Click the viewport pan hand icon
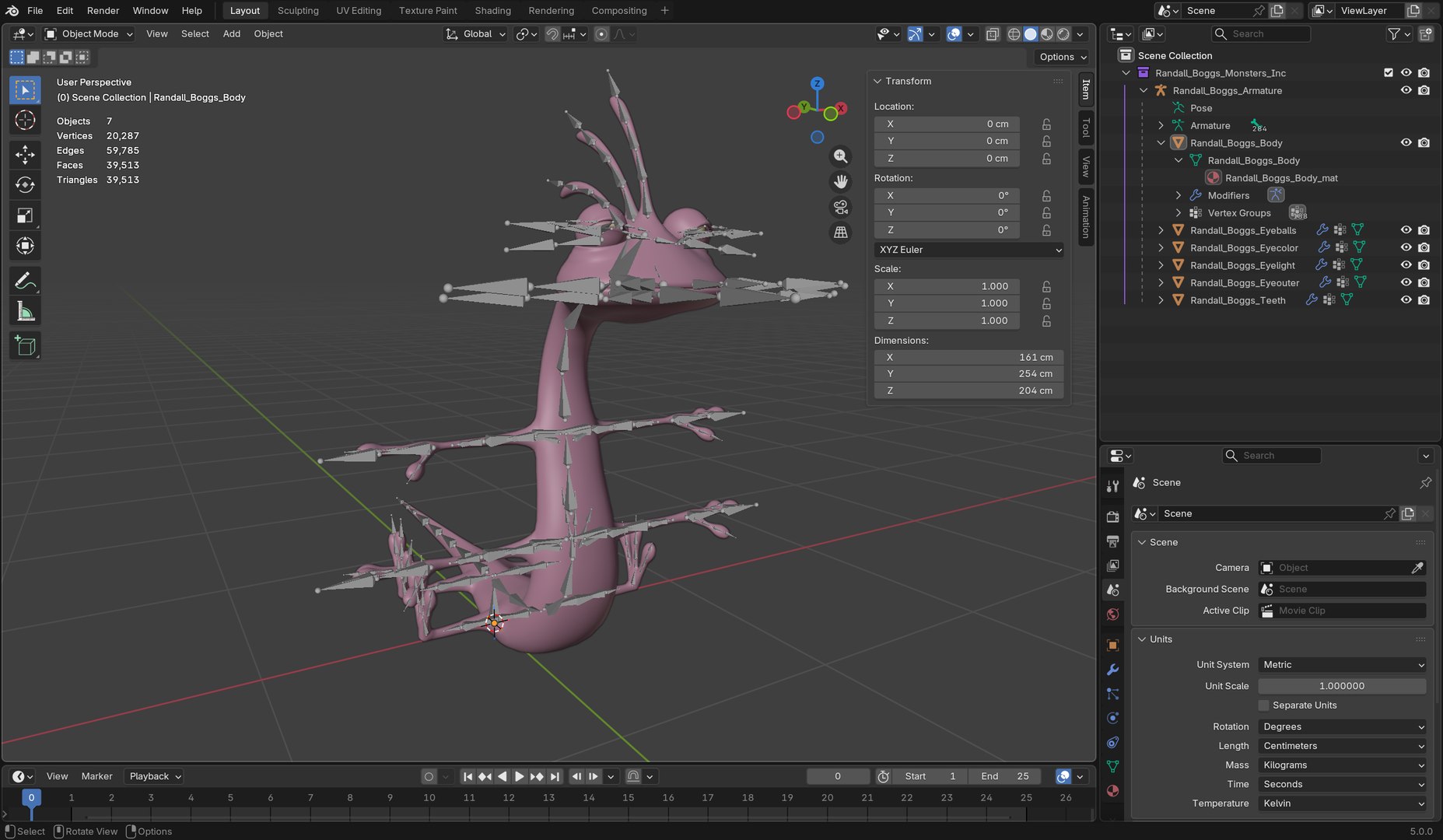The width and height of the screenshot is (1443, 840). coord(841,182)
